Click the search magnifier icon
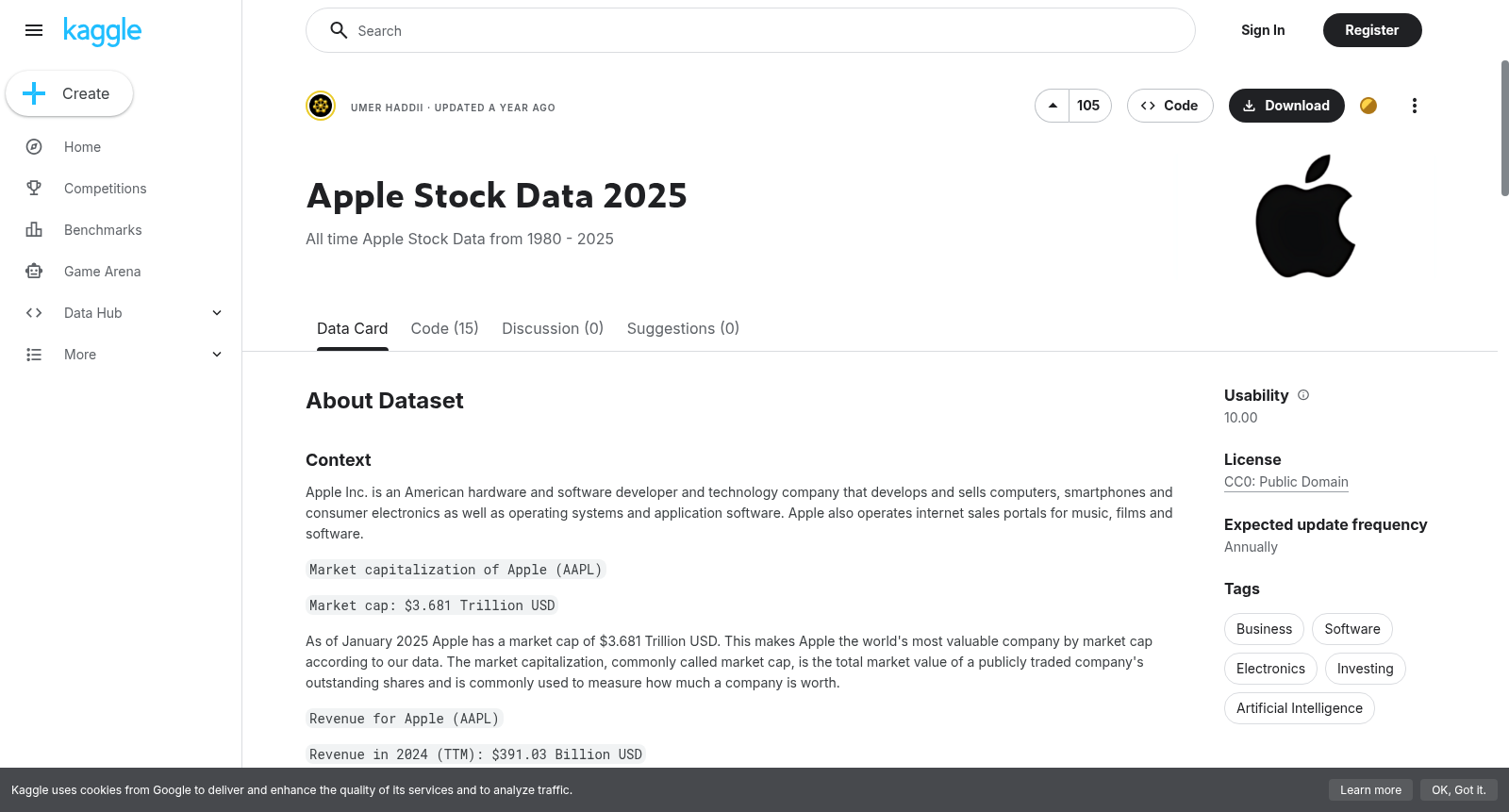Viewport: 1509px width, 812px height. click(x=339, y=30)
